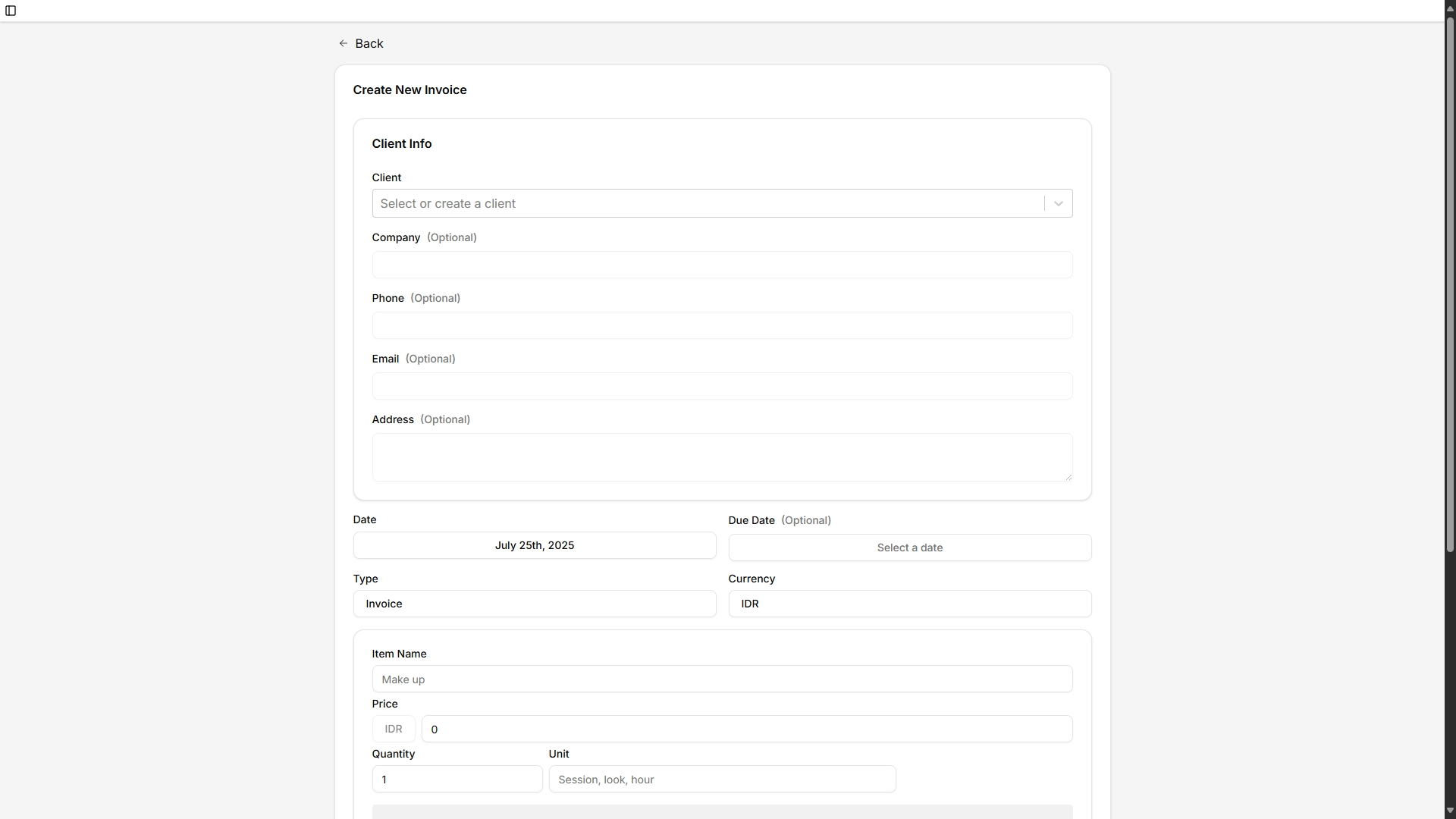This screenshot has width=1456, height=819.
Task: Open the Date picker showing July 25th, 2025
Action: coord(535,545)
